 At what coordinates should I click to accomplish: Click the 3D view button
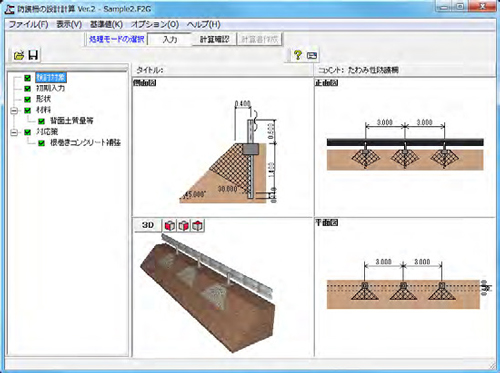[148, 225]
